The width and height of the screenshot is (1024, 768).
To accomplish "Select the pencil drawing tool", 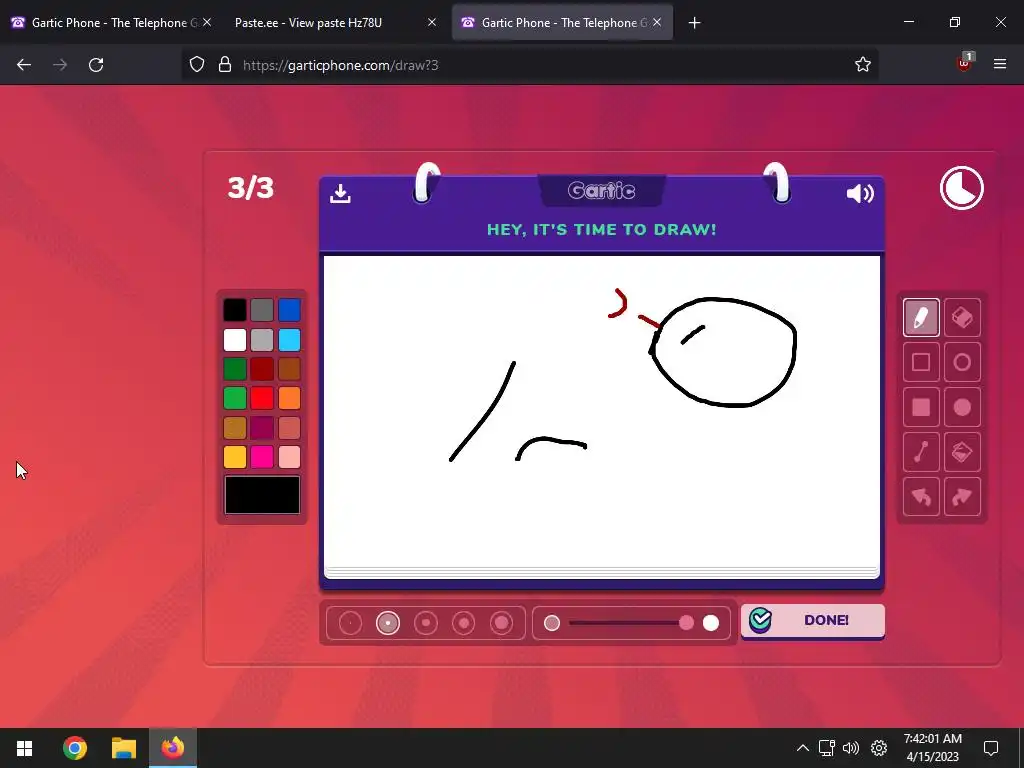I will (921, 318).
